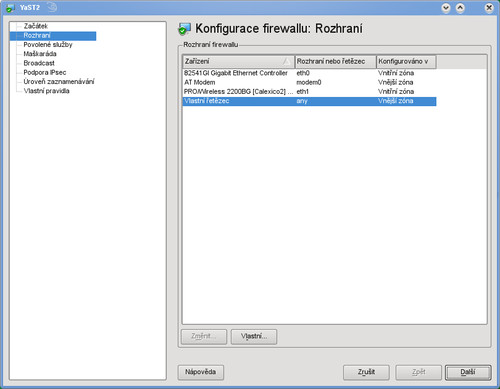Click the Změnit button

[204, 336]
